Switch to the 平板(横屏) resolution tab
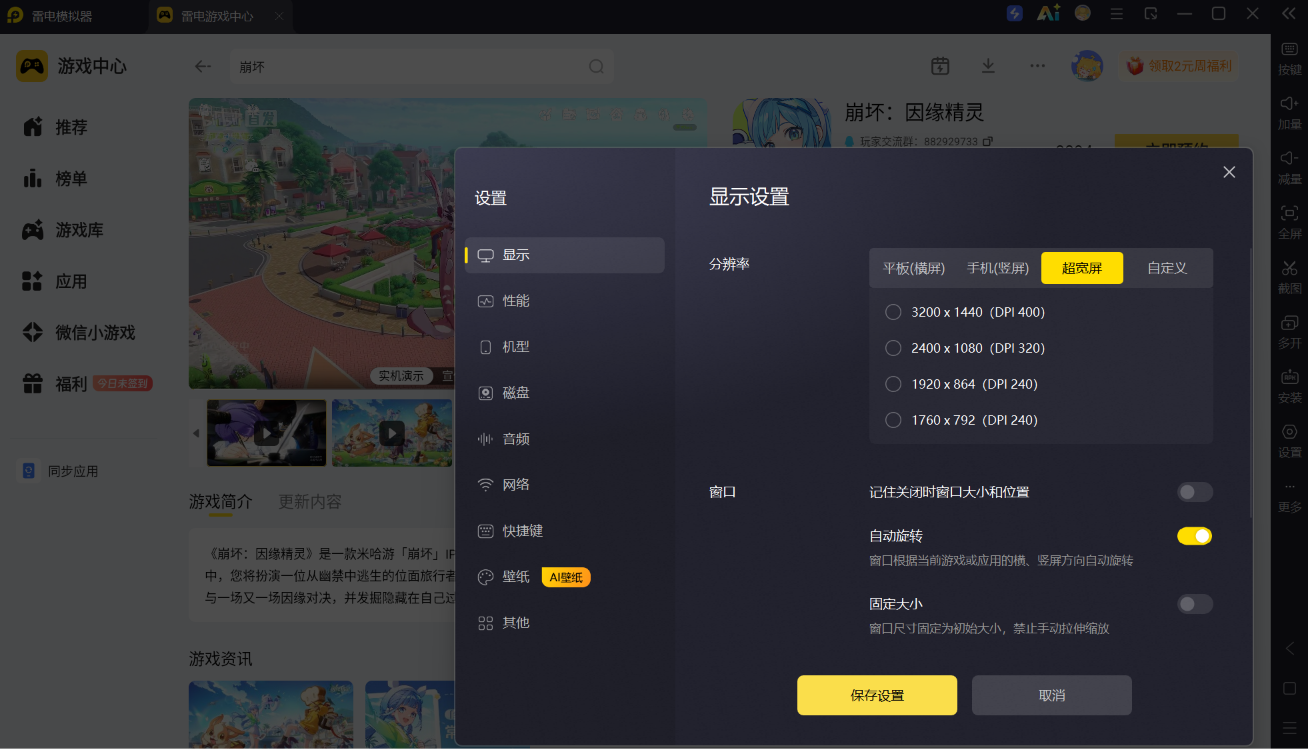Viewport: 1308px width, 749px height. (x=913, y=268)
